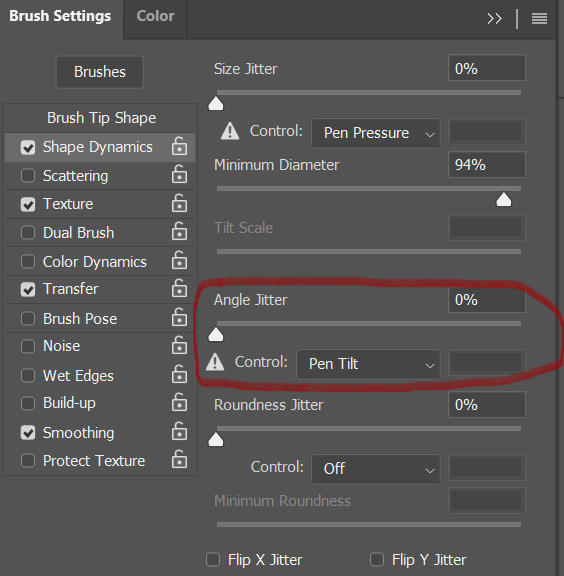
Task: Click the lock next to Transfer
Action: (x=179, y=288)
